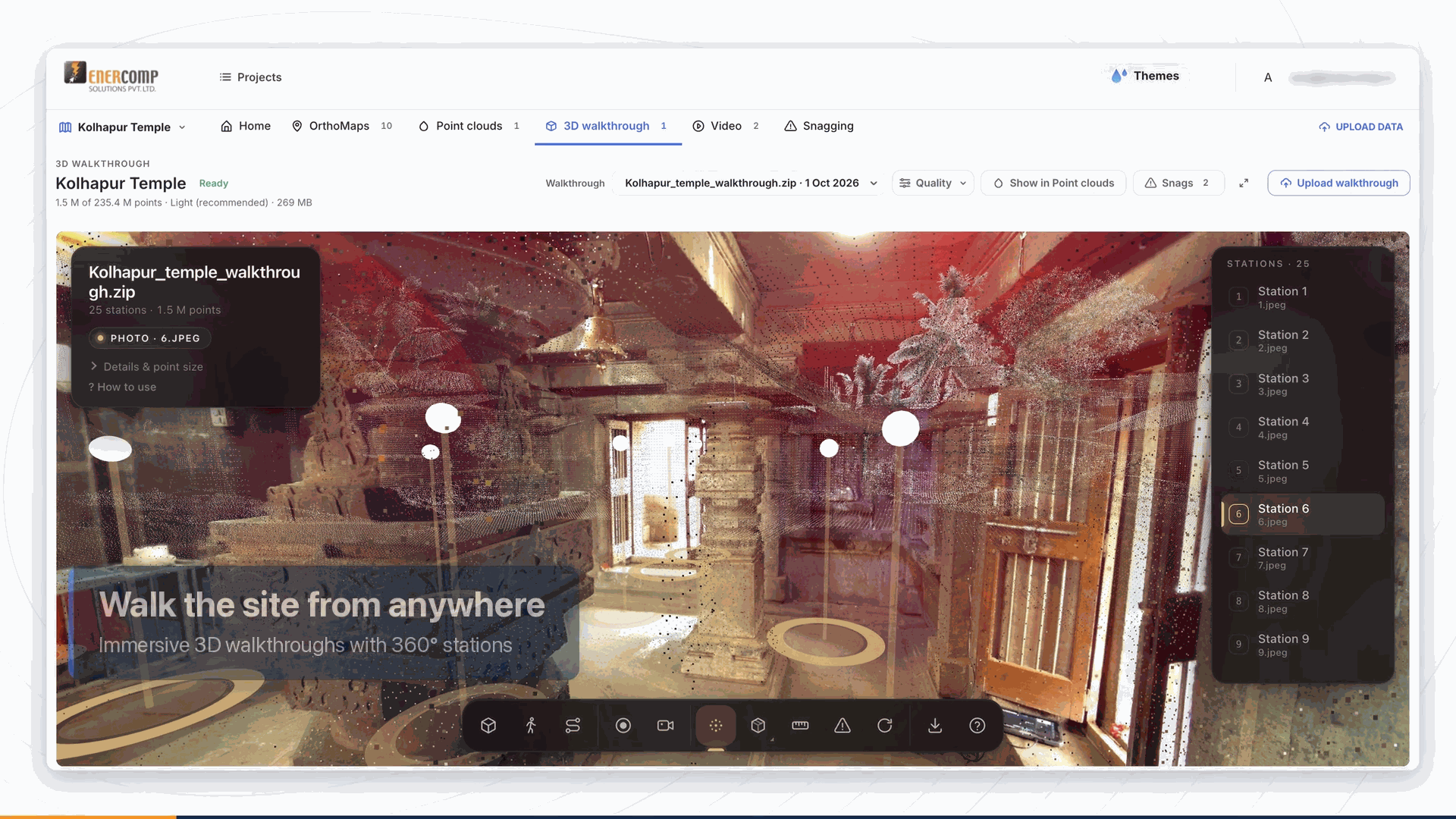Click Show in Point clouds button

pyautogui.click(x=1053, y=183)
